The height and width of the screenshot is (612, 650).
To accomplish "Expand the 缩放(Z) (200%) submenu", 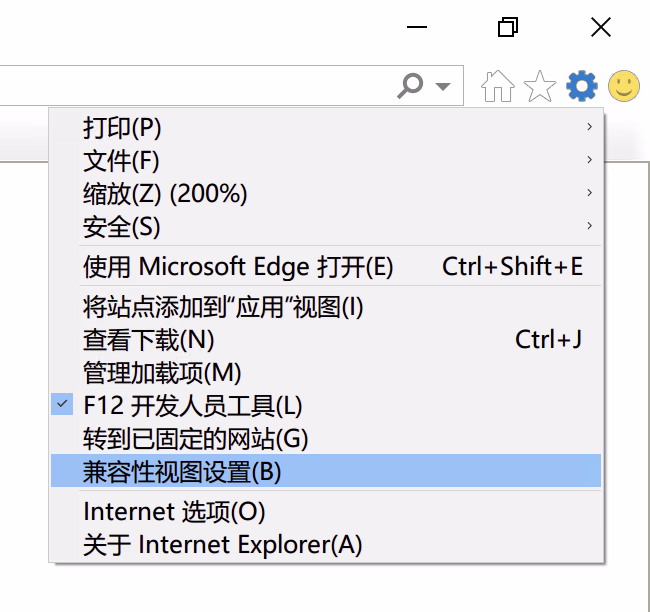I will point(165,194).
